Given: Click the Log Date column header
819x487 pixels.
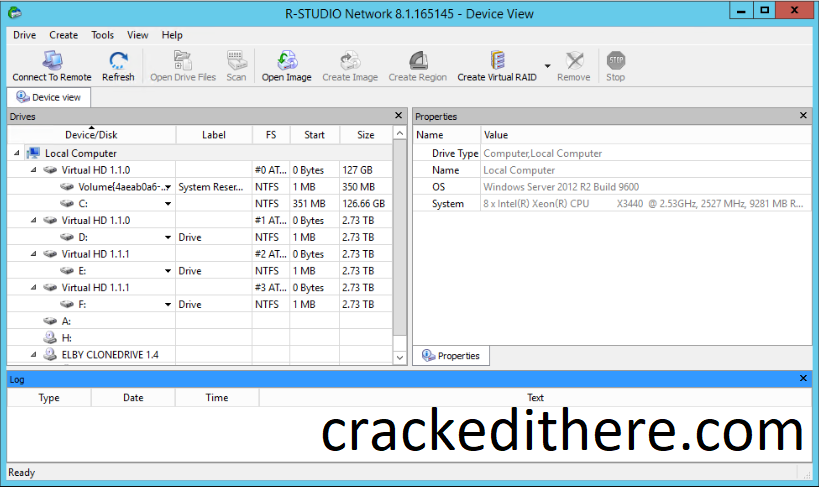Looking at the screenshot, I should point(133,398).
